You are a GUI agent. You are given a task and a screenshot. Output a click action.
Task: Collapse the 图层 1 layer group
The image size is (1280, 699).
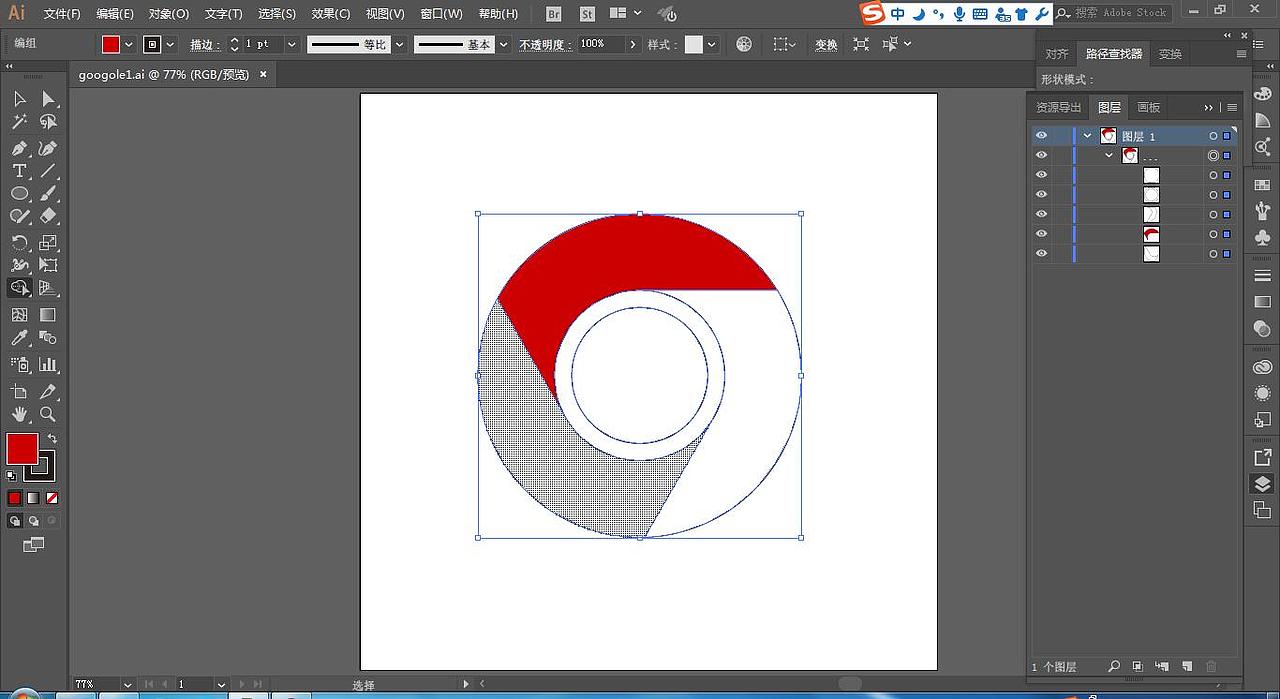(x=1086, y=135)
